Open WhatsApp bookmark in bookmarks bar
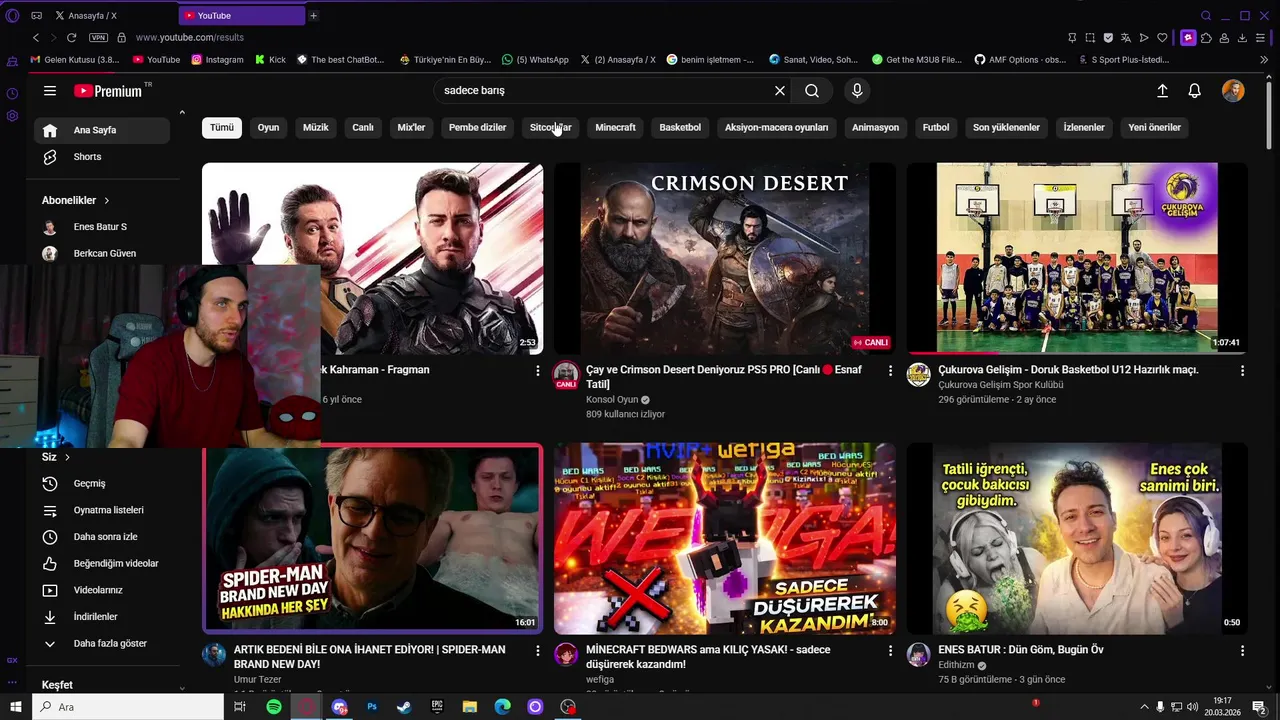The image size is (1280, 720). point(535,59)
